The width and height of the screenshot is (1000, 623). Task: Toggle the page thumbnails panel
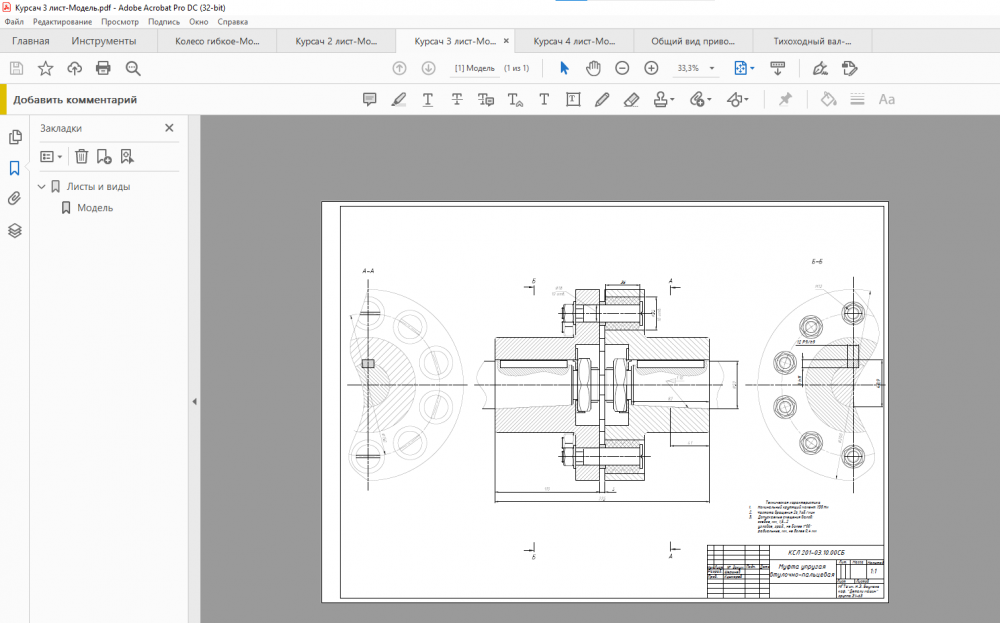[14, 137]
